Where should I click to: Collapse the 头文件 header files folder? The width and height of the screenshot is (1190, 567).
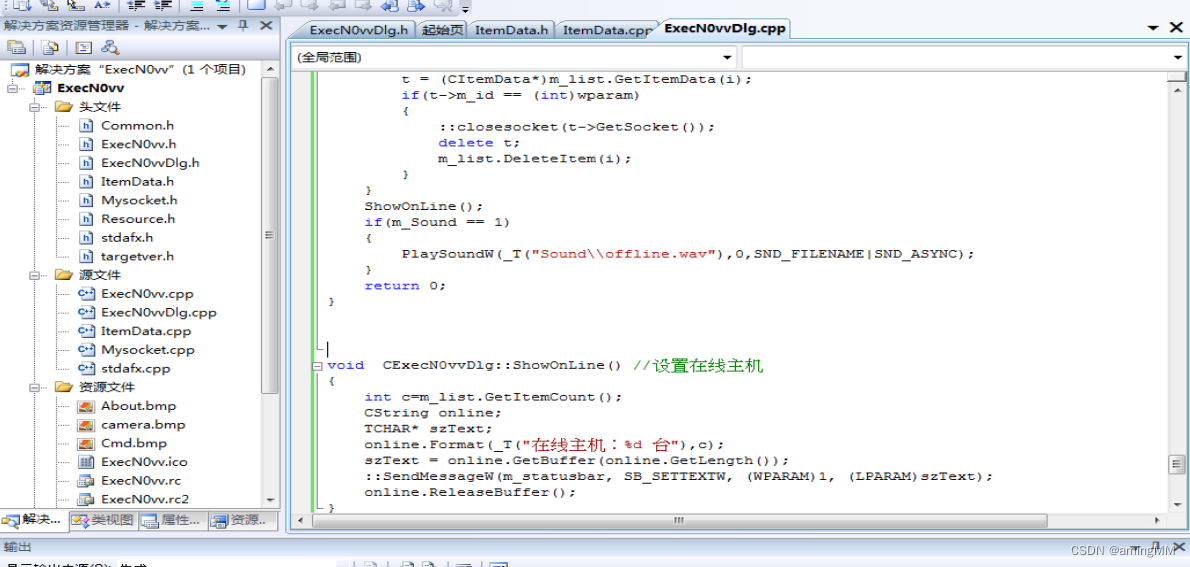34,107
